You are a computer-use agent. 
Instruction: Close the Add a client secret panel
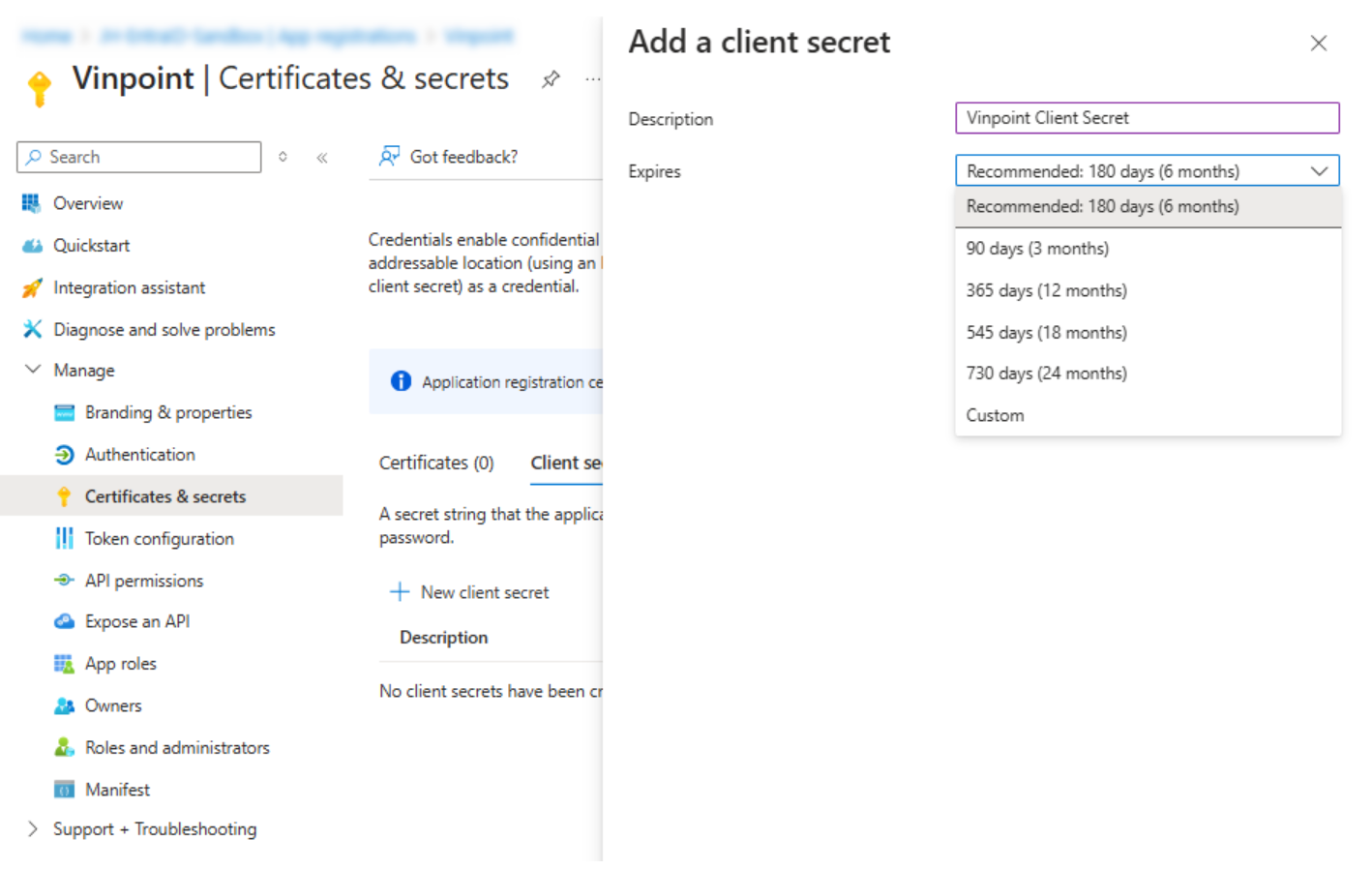tap(1318, 43)
